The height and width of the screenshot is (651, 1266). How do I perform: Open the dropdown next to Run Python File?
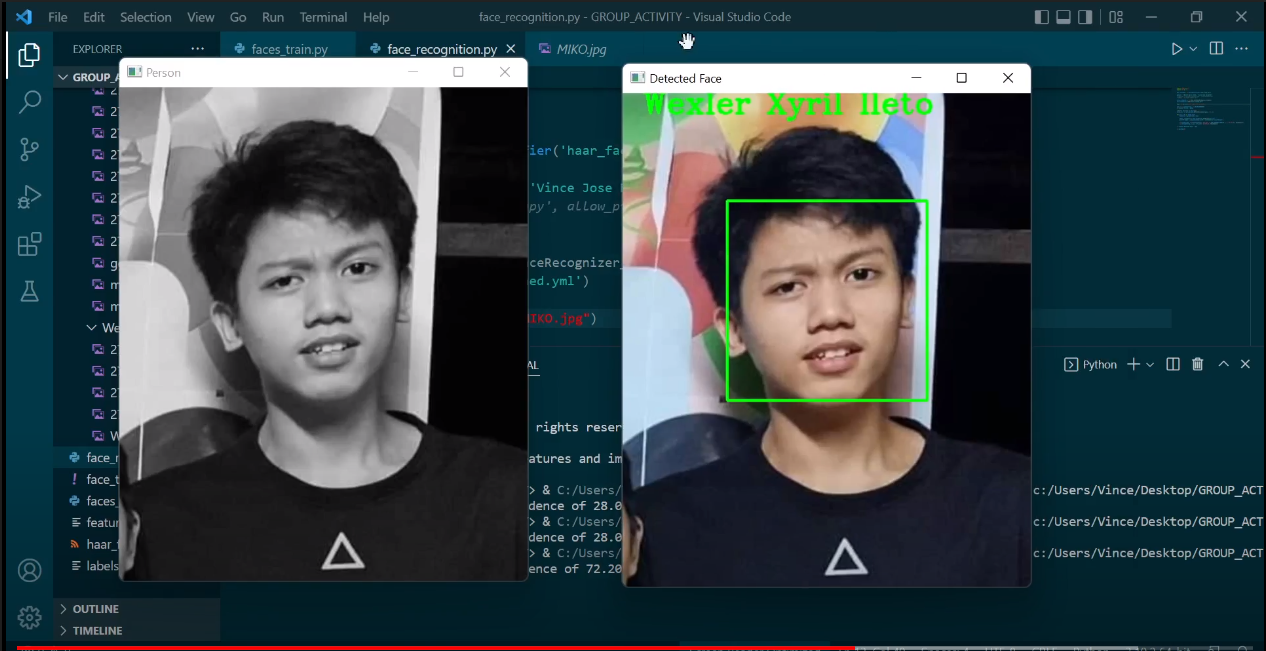point(1193,49)
